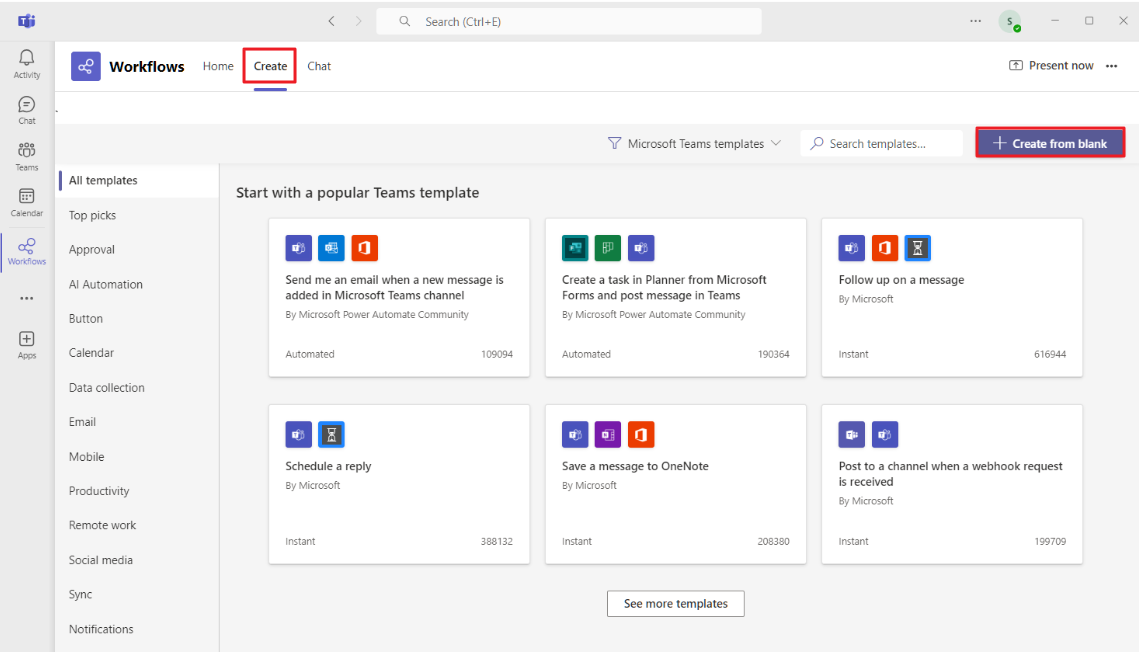Go to Teams in the left rail
This screenshot has height=652, width=1139.
tap(27, 155)
